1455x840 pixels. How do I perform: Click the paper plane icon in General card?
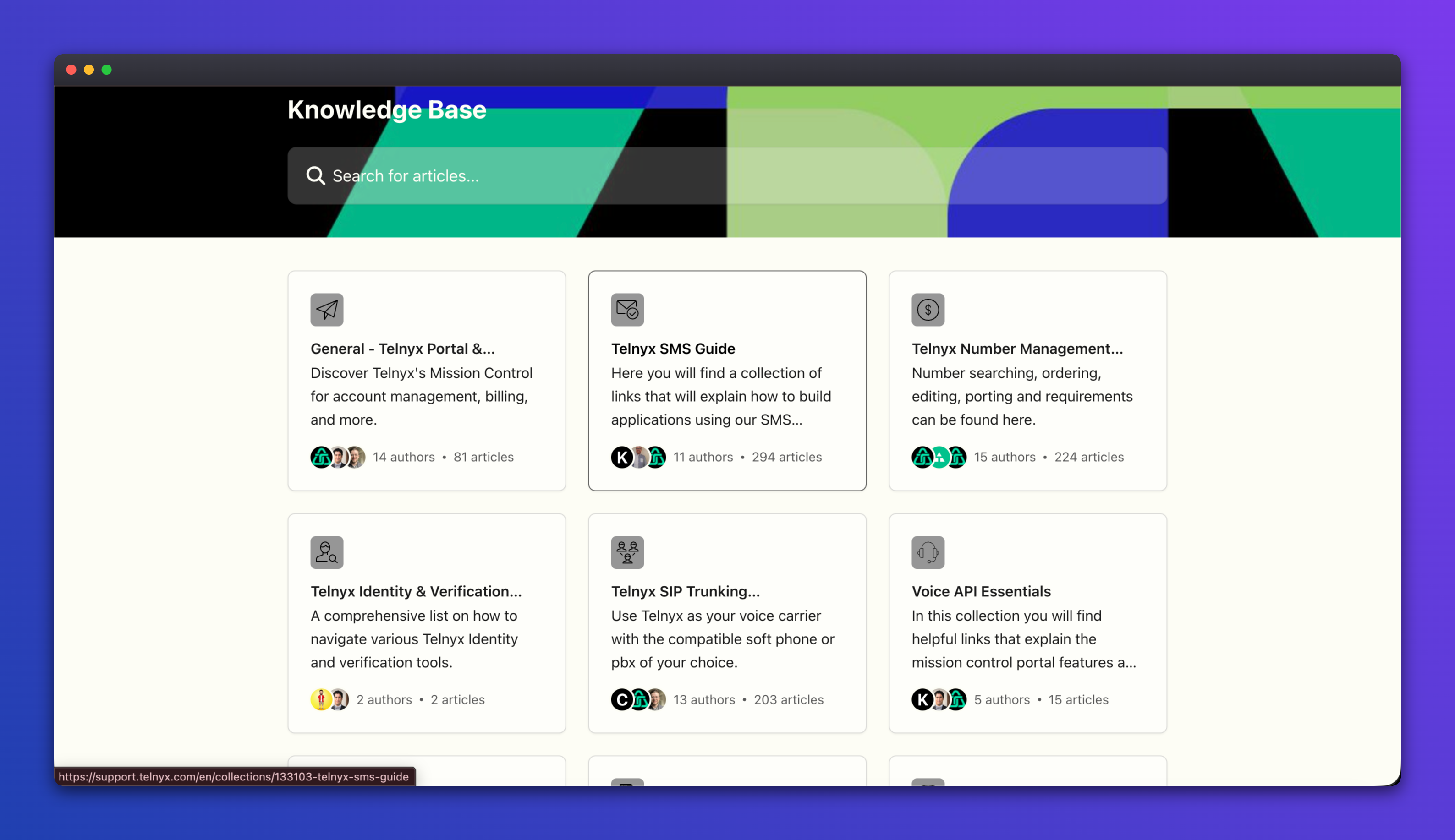click(x=327, y=310)
